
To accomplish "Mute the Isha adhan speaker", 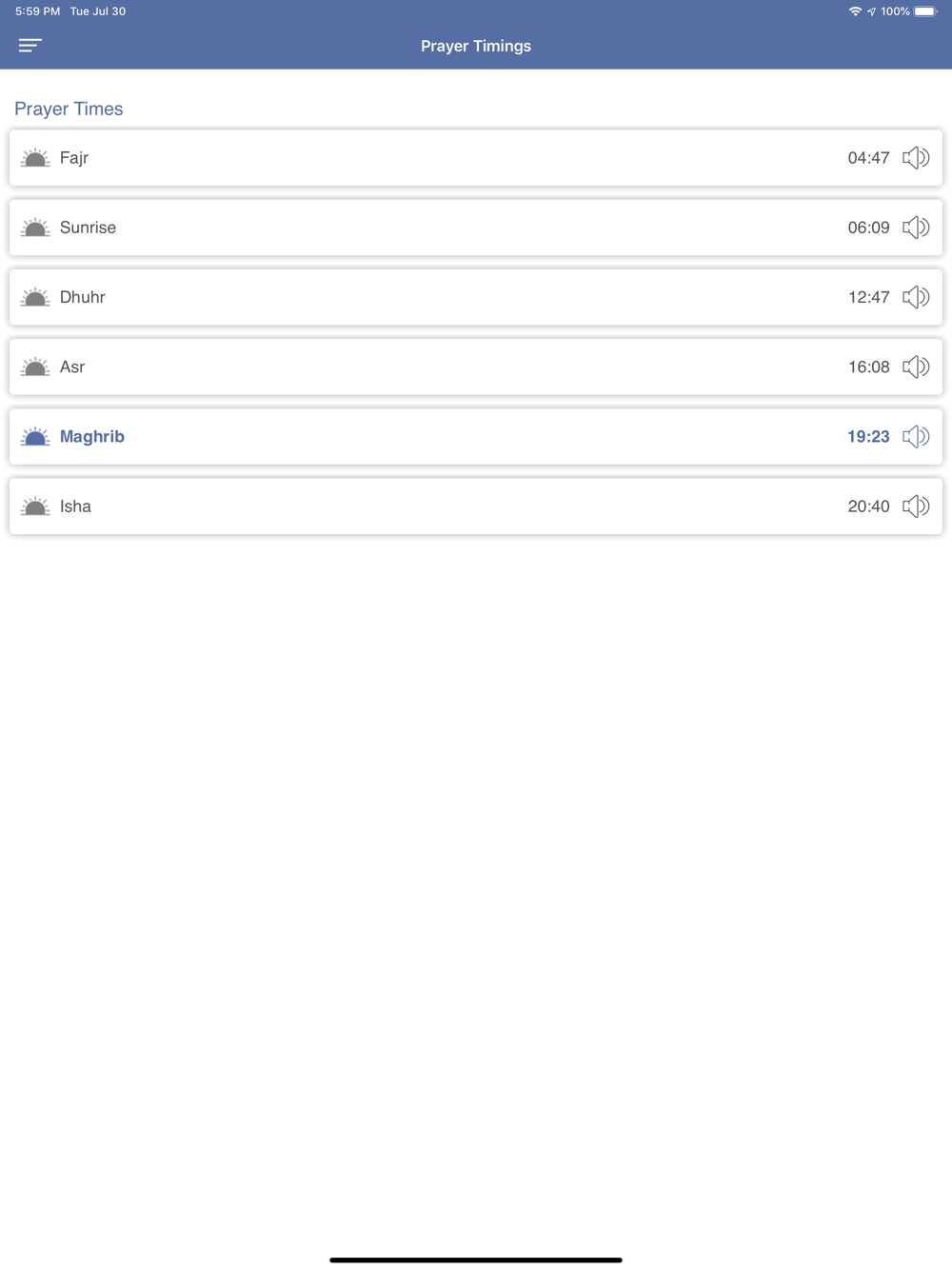I will pos(916,506).
